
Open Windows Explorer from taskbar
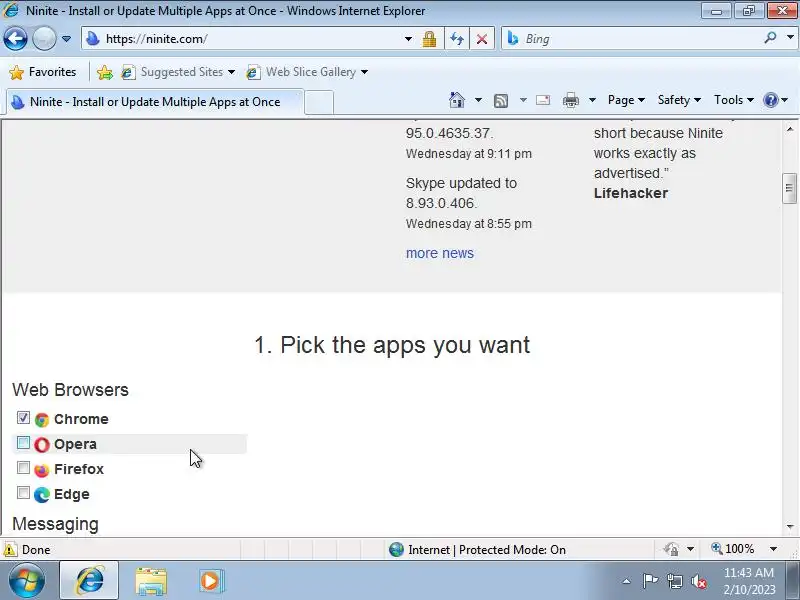151,581
